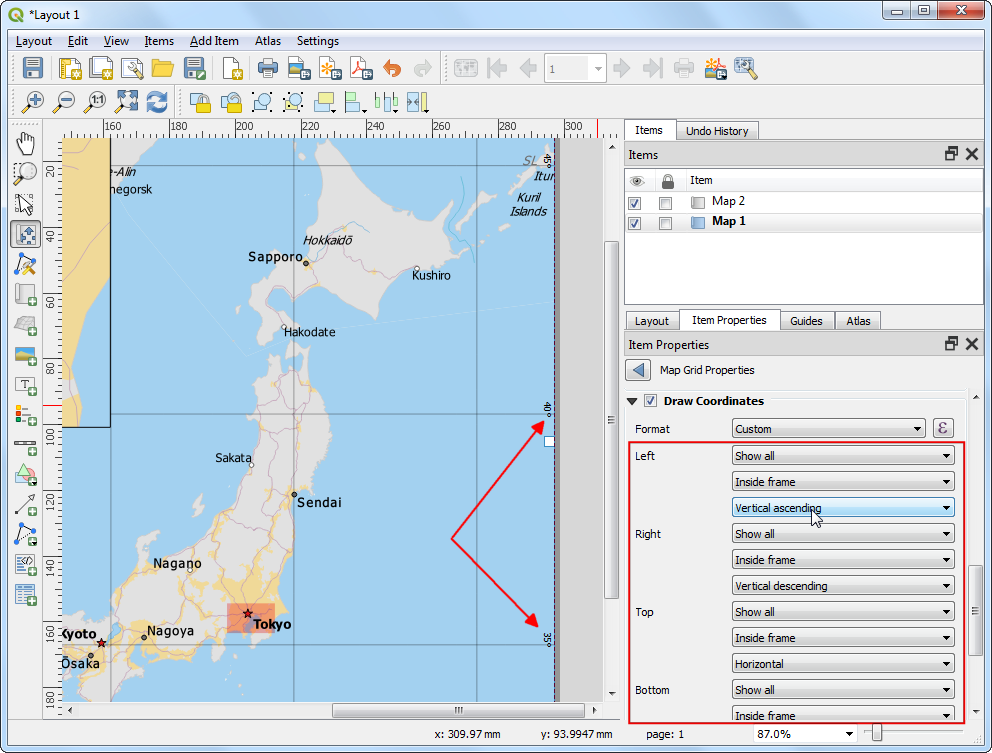
Task: Click the Zoom Full icon
Action: point(127,102)
